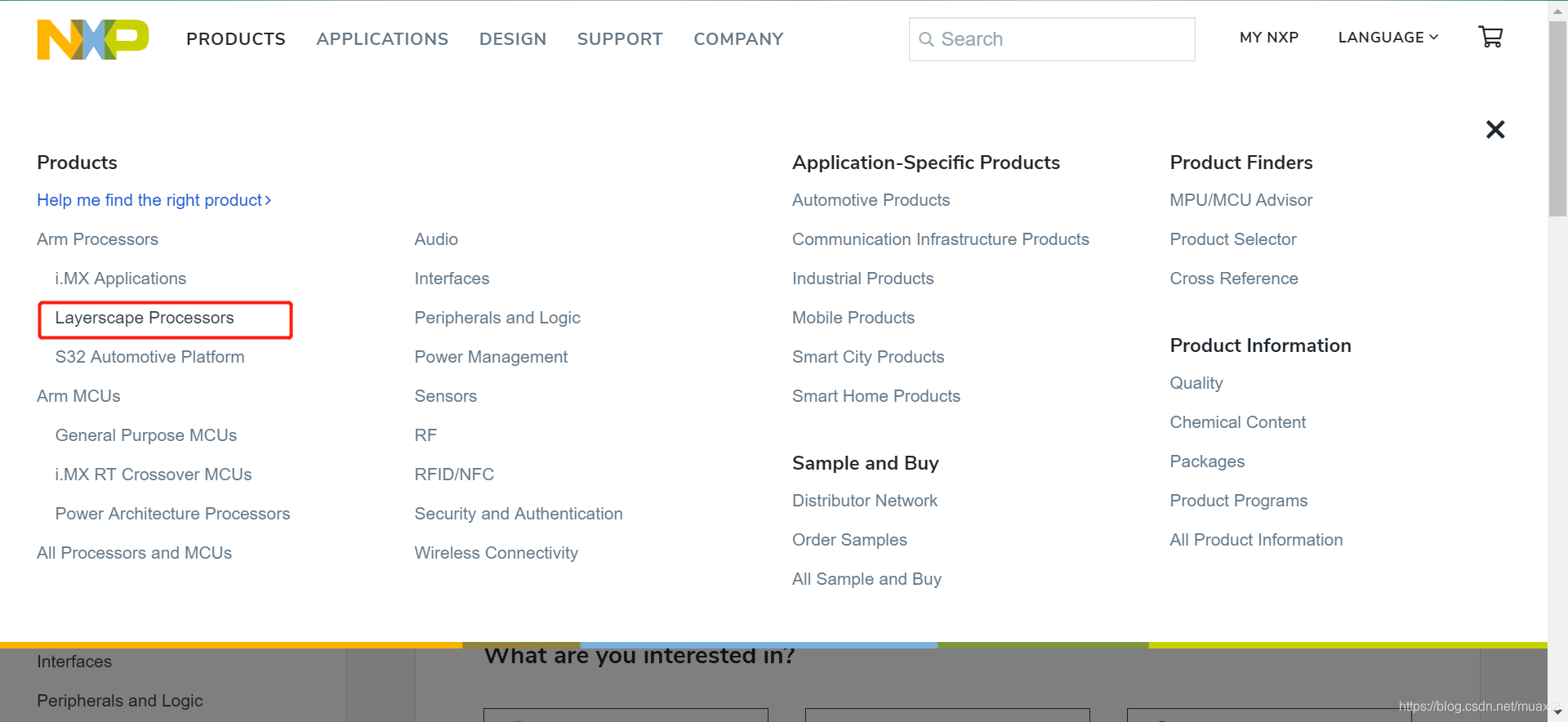The height and width of the screenshot is (722, 1568).
Task: Open MPU/MCU Advisor
Action: click(1241, 200)
